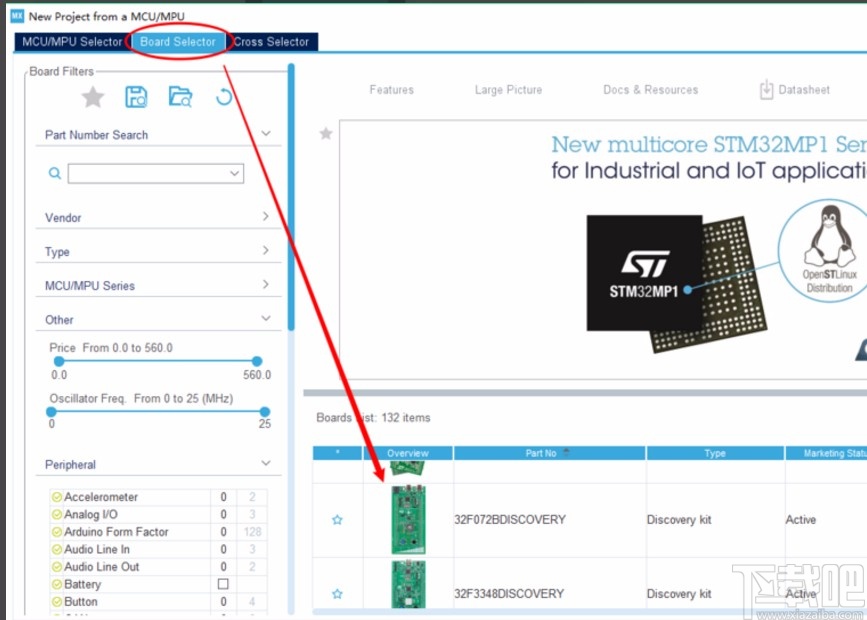Expand the Type filter section
This screenshot has height=620, width=867.
[x=266, y=251]
